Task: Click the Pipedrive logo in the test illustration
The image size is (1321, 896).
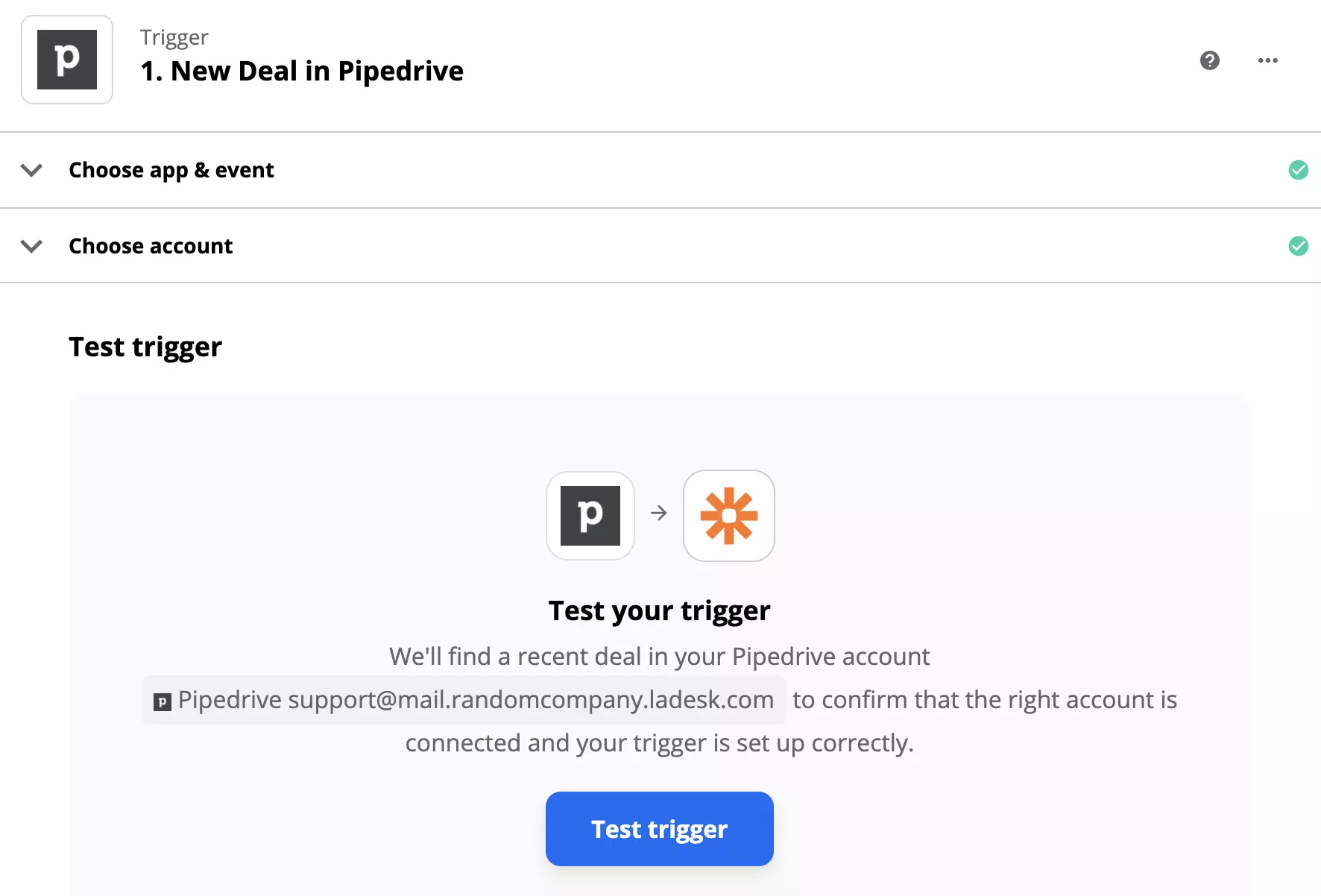Action: click(590, 516)
